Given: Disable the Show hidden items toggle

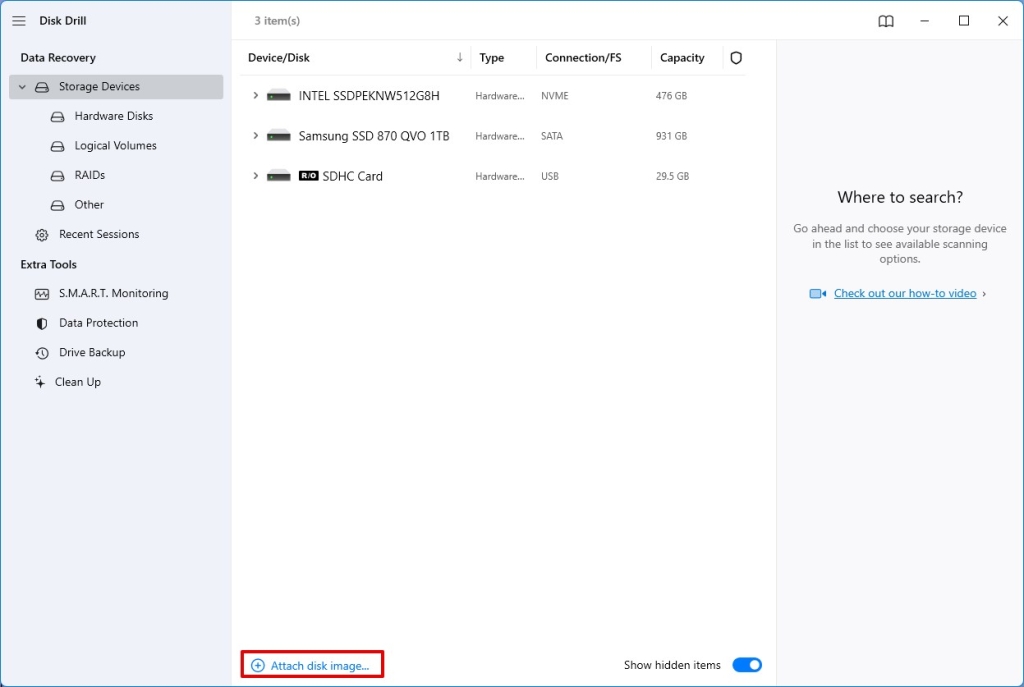Looking at the screenshot, I should click(x=747, y=664).
